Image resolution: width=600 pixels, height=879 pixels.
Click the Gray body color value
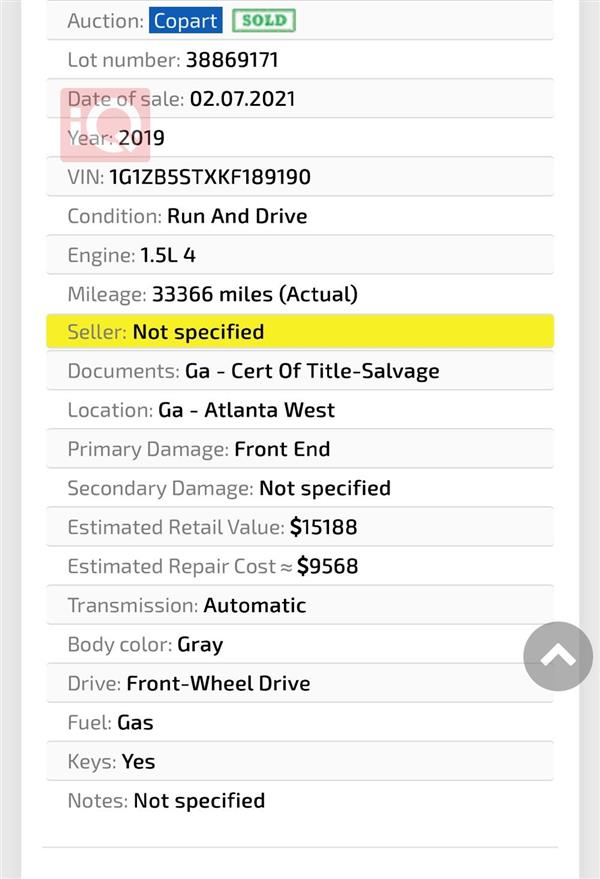pyautogui.click(x=200, y=645)
